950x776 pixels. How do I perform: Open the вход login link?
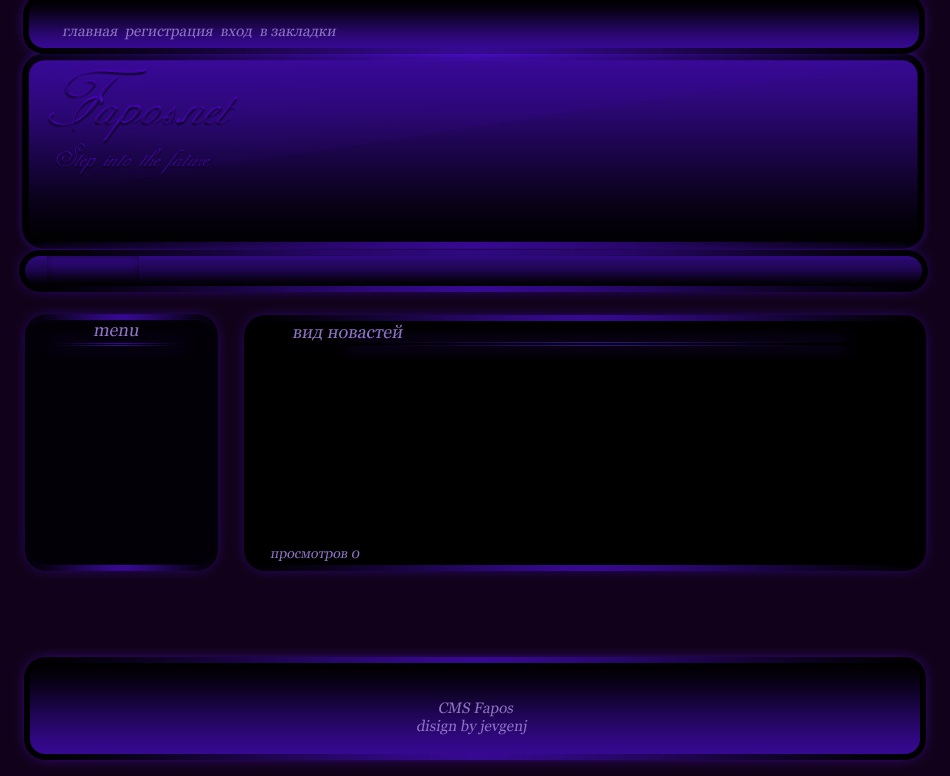coord(236,32)
